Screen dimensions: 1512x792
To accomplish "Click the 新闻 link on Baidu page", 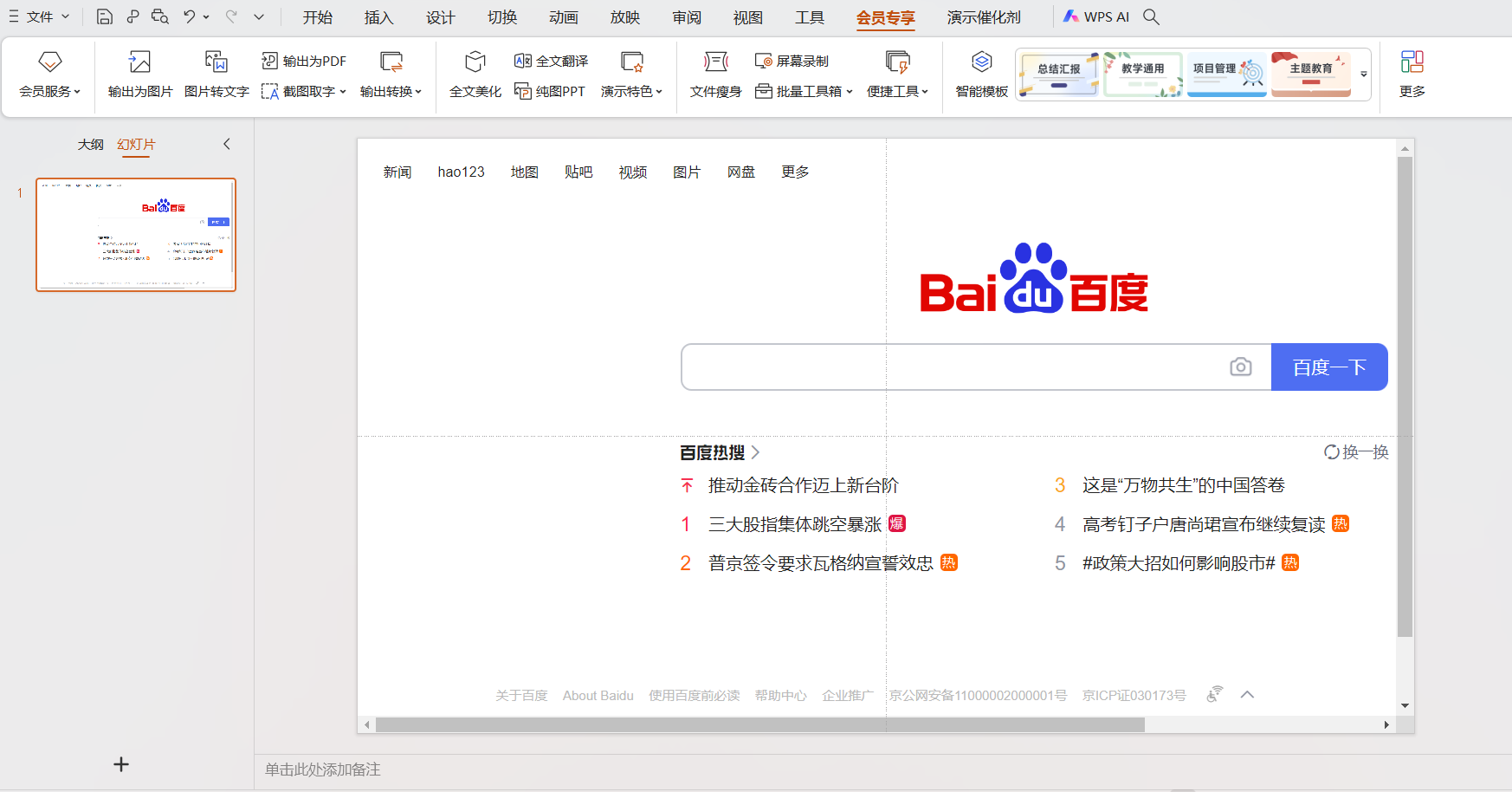I will click(x=397, y=172).
